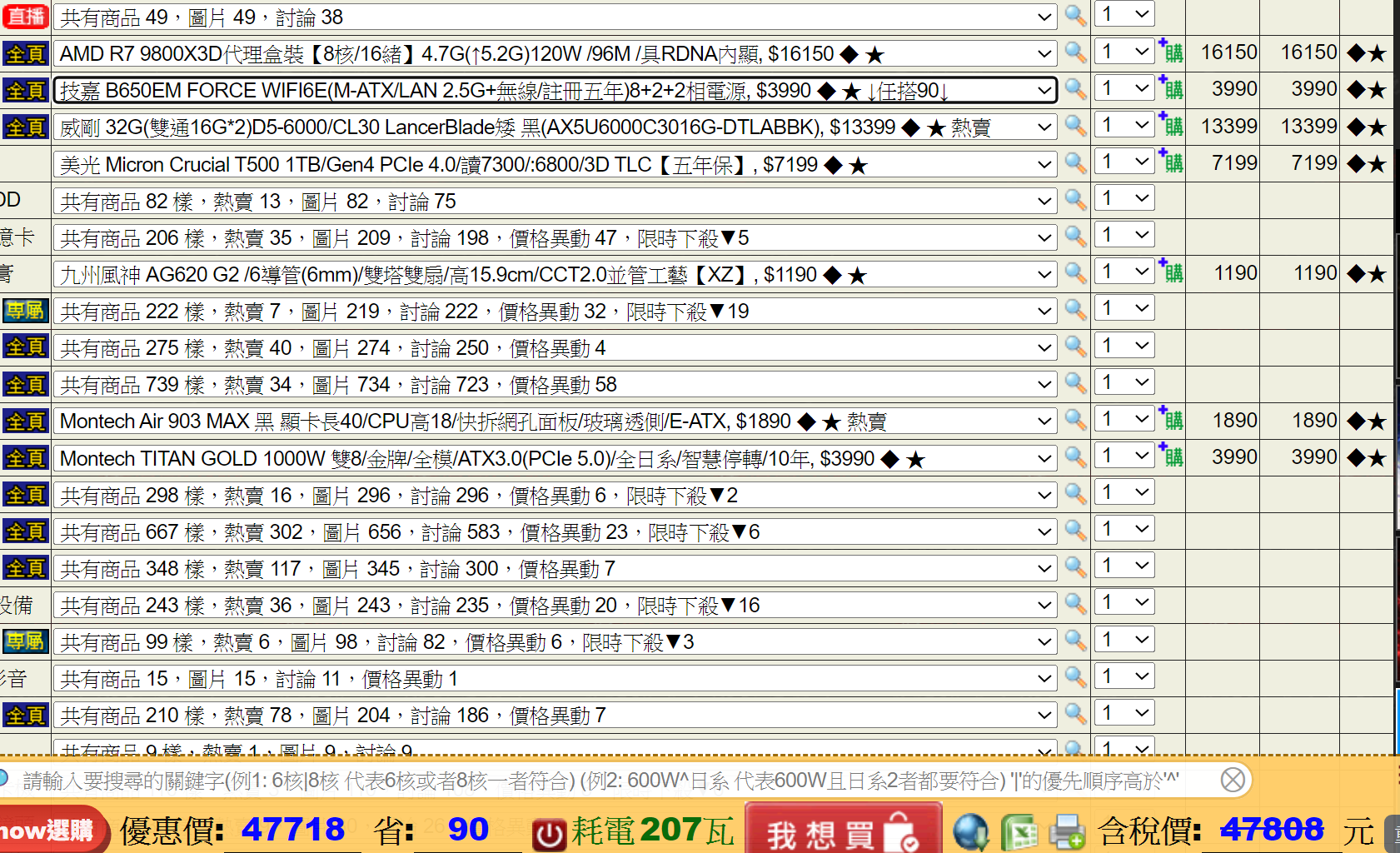
Task: Expand the 共有商品 99 樣 category dropdown
Action: [x=555, y=642]
